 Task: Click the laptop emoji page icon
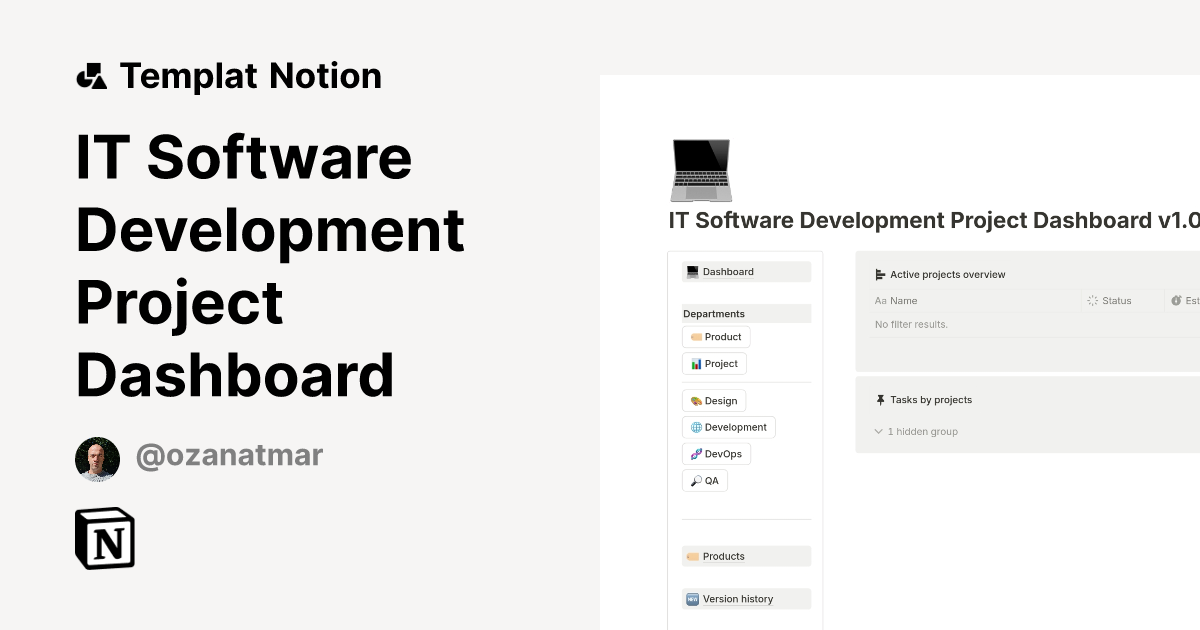point(701,170)
